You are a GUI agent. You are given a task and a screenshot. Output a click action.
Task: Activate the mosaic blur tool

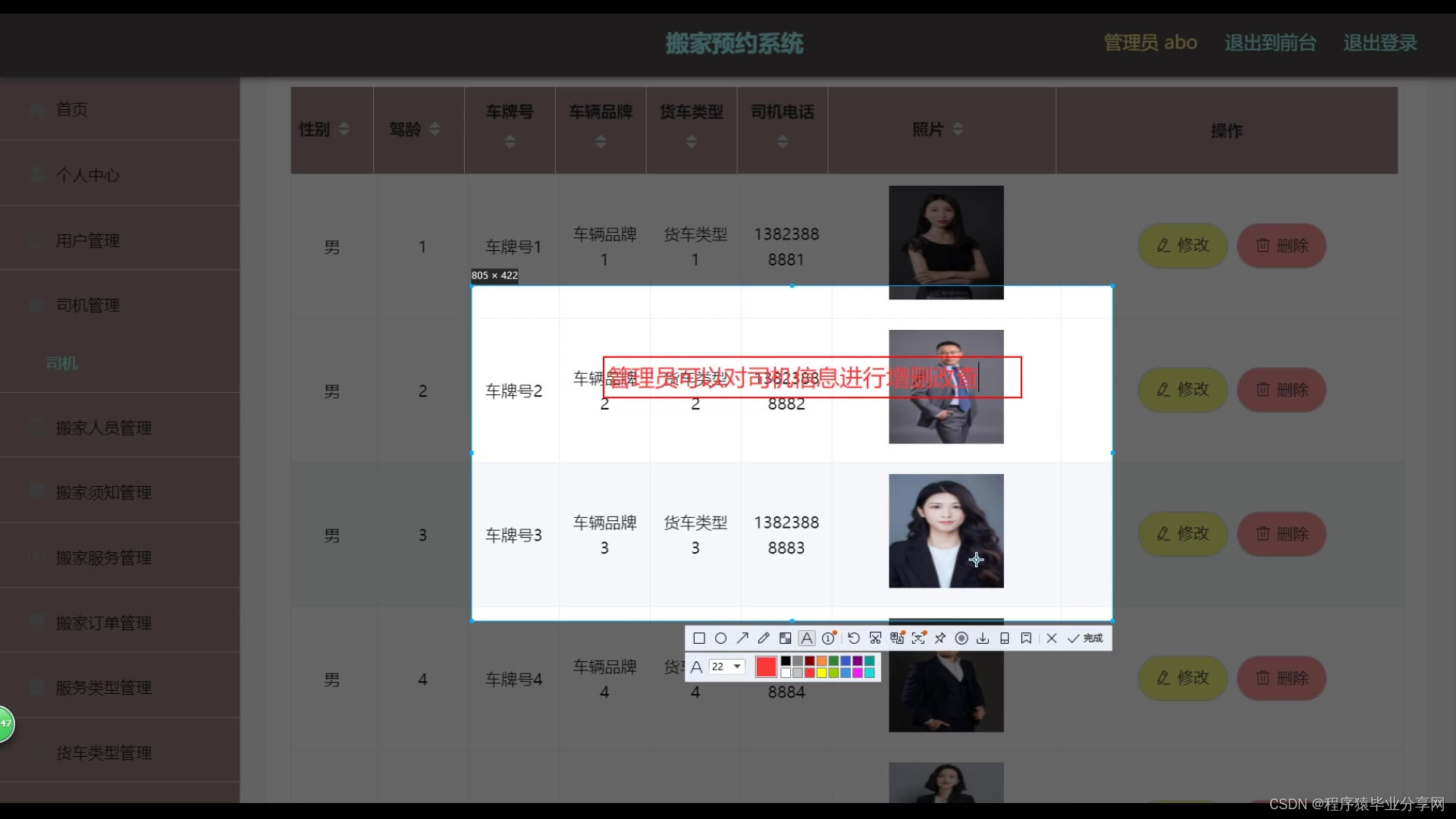[x=786, y=639]
